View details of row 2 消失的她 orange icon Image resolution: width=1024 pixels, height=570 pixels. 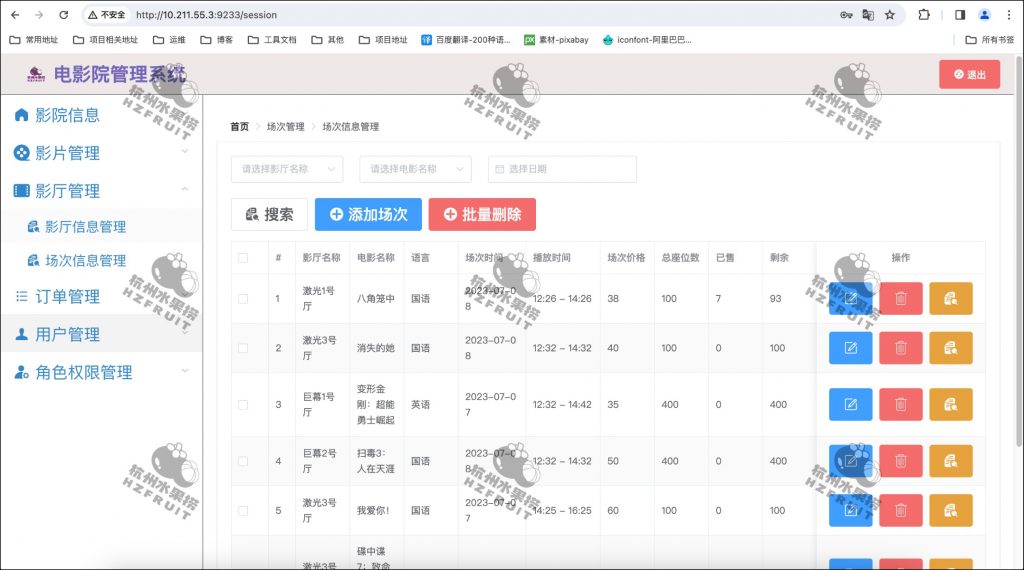[x=951, y=348]
